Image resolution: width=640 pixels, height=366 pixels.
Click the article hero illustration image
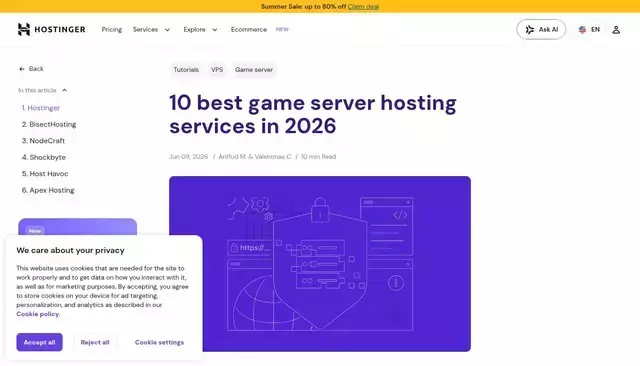click(320, 264)
